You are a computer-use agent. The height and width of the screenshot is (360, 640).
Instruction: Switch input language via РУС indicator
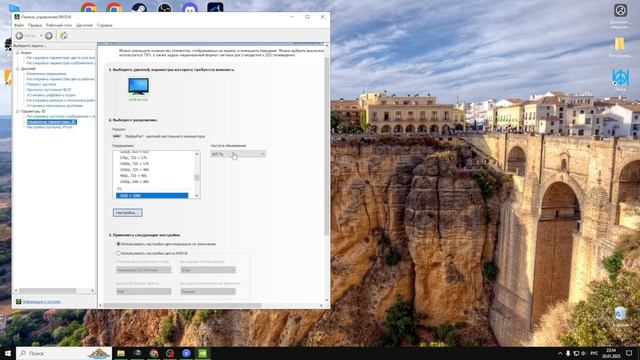(594, 353)
